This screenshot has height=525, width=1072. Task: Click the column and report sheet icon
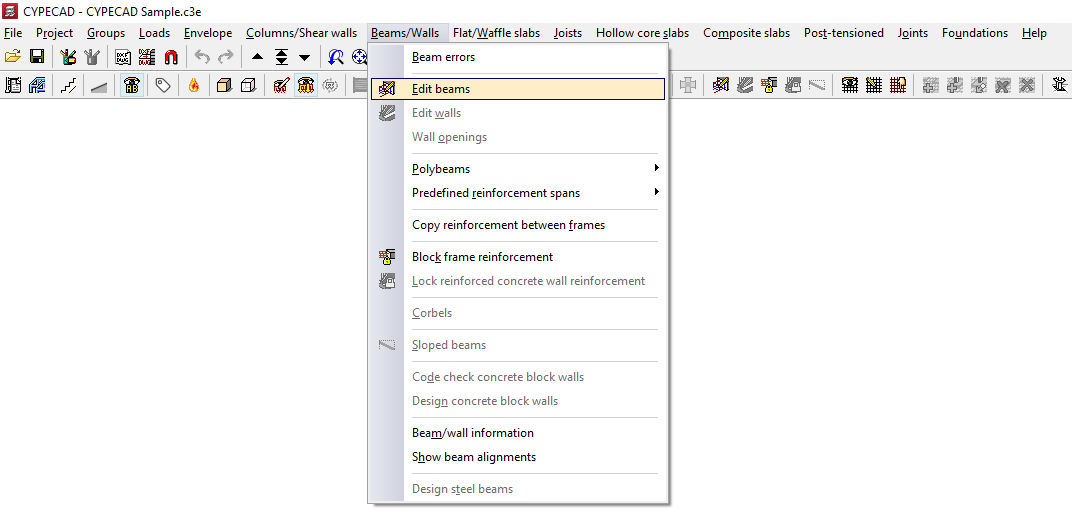[13, 85]
